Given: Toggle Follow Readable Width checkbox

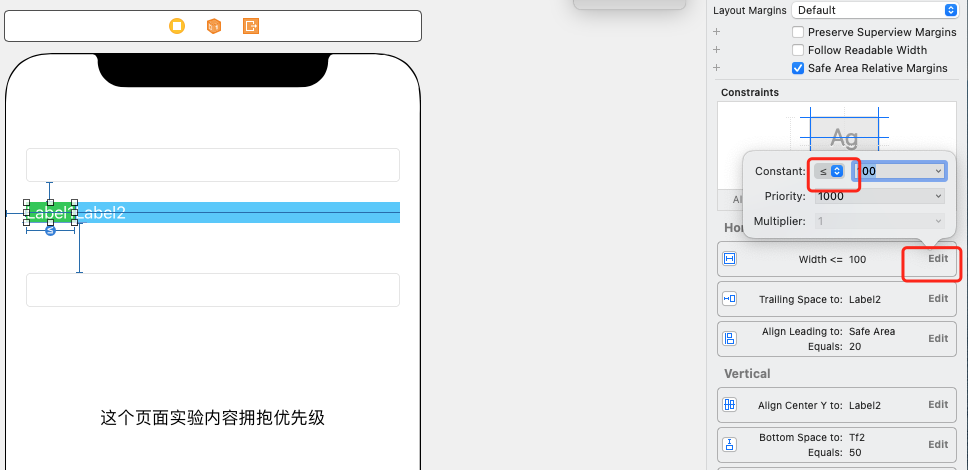Looking at the screenshot, I should tap(798, 50).
